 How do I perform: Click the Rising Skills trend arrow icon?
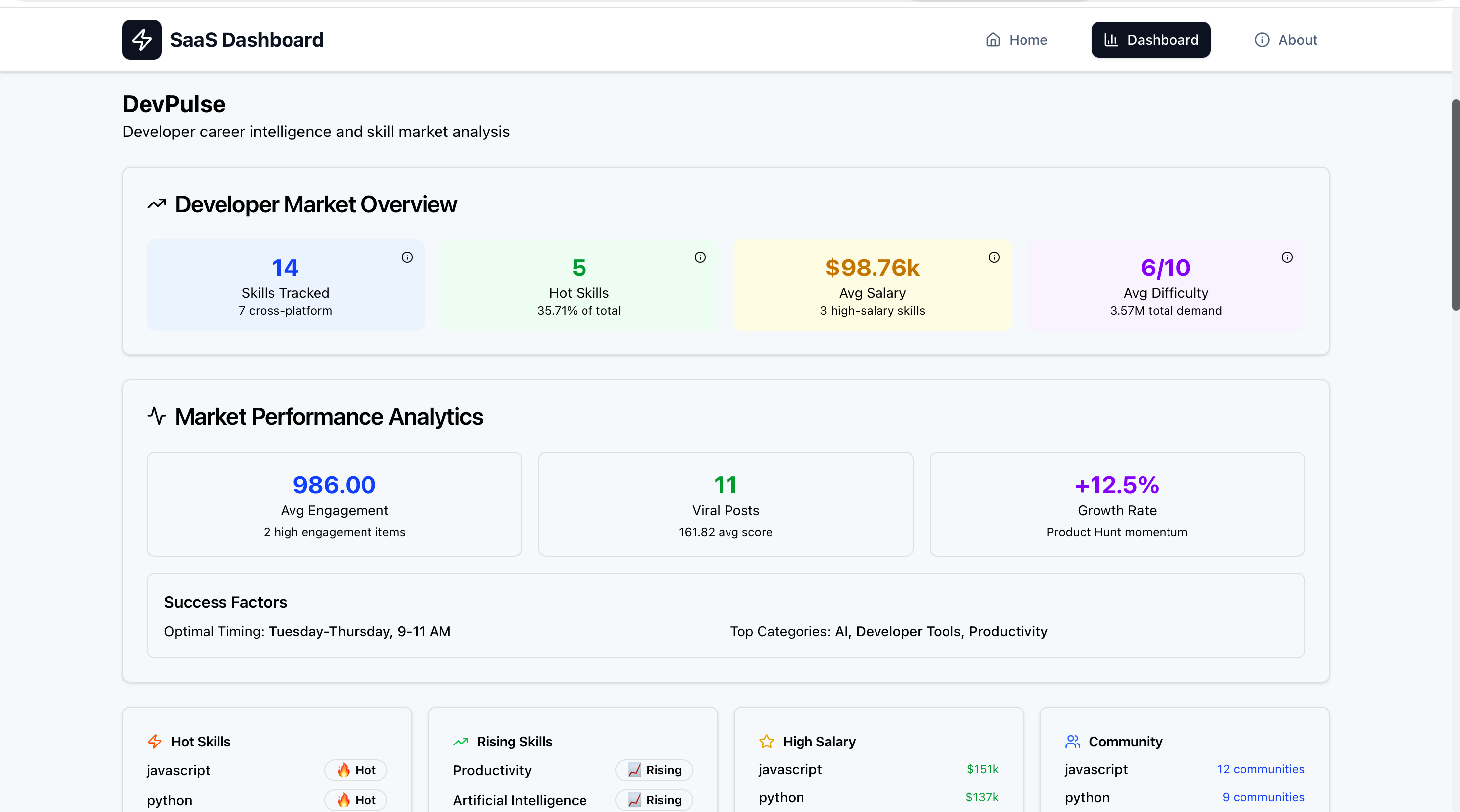coord(461,741)
